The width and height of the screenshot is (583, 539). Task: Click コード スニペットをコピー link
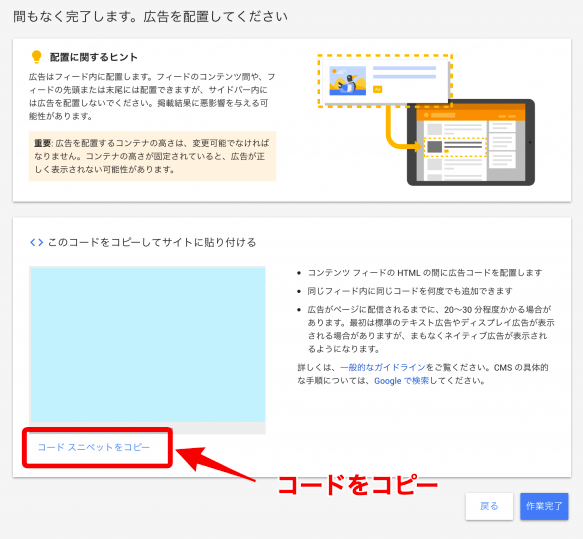pos(94,447)
